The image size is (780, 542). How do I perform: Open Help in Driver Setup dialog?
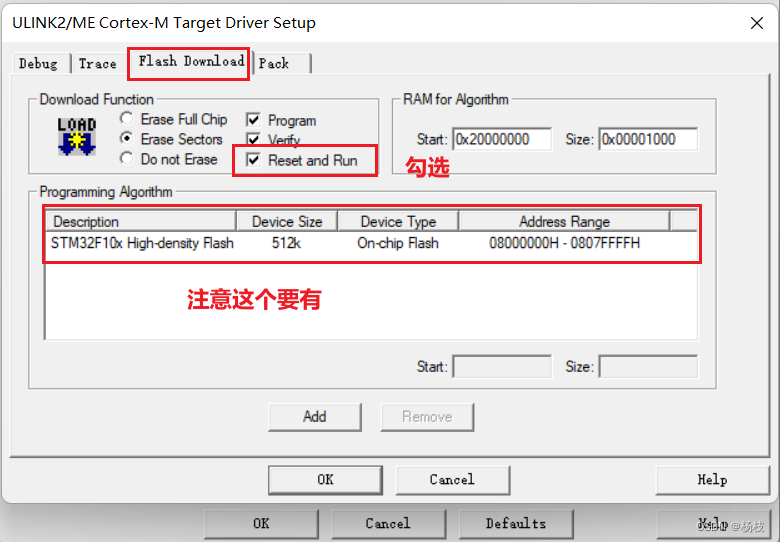(712, 480)
